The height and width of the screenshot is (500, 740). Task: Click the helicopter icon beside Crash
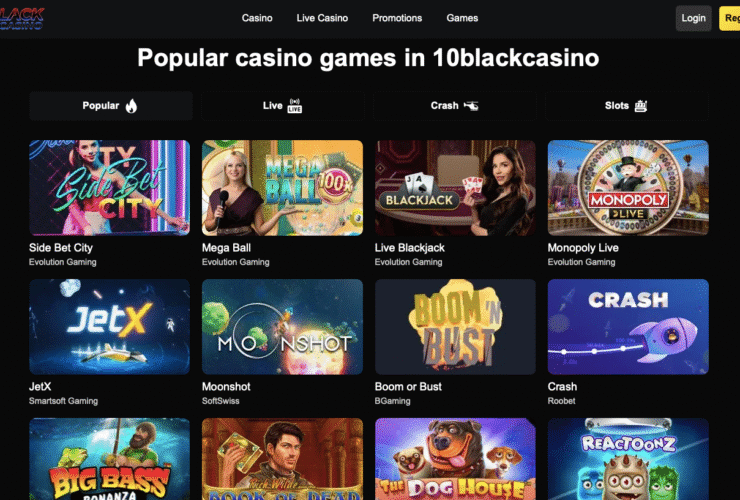[x=472, y=106]
